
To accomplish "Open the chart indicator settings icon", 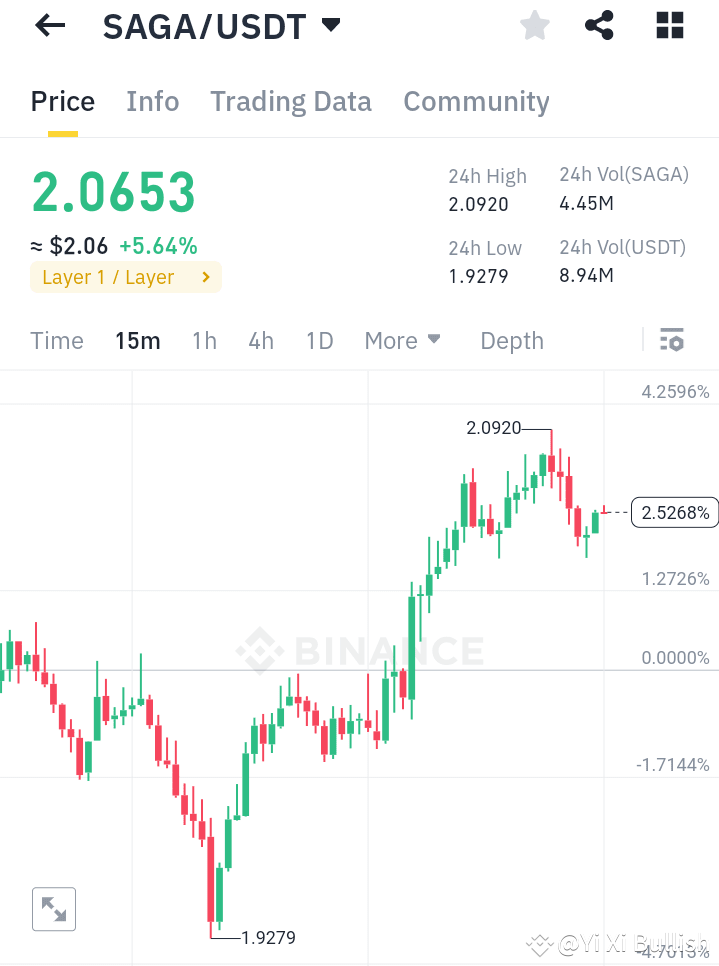I will [x=671, y=340].
